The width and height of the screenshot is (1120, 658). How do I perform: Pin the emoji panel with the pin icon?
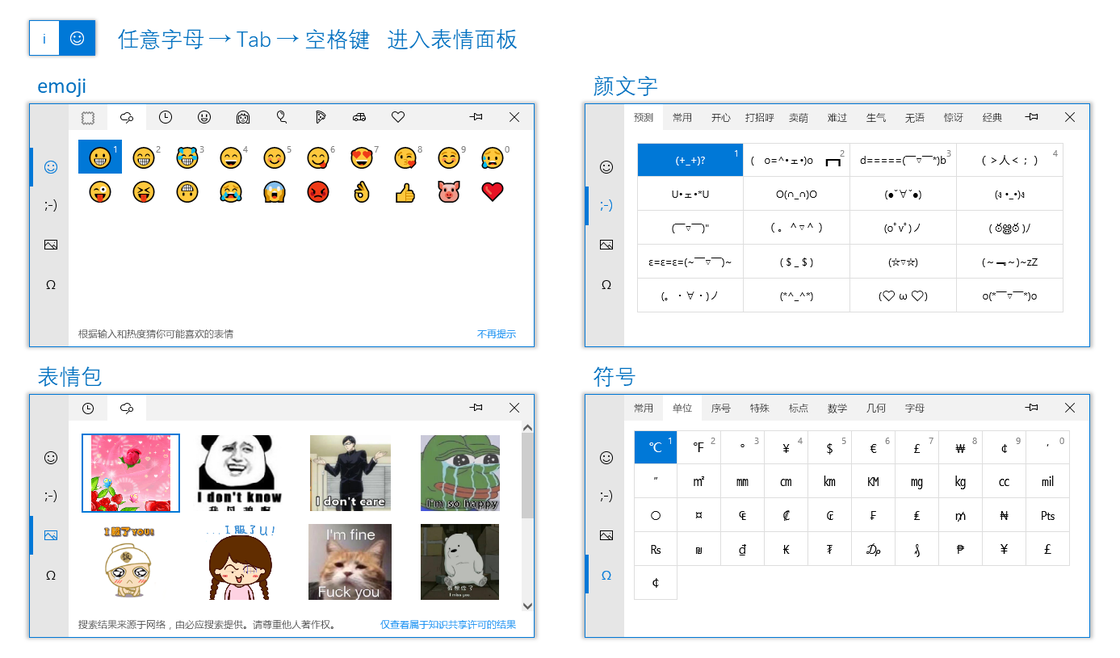(x=476, y=117)
